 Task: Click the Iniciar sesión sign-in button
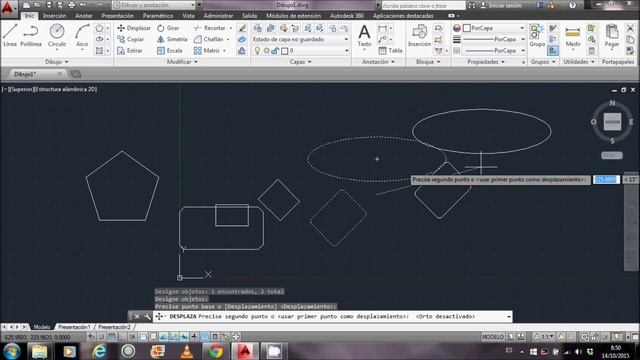click(x=501, y=5)
